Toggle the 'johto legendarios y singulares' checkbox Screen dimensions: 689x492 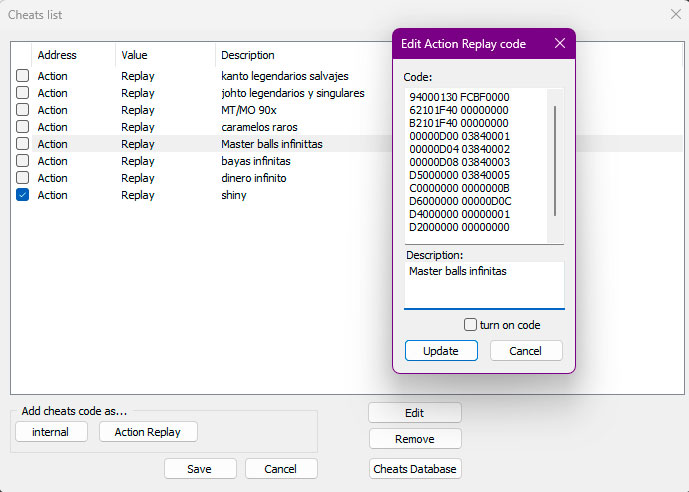coord(22,93)
